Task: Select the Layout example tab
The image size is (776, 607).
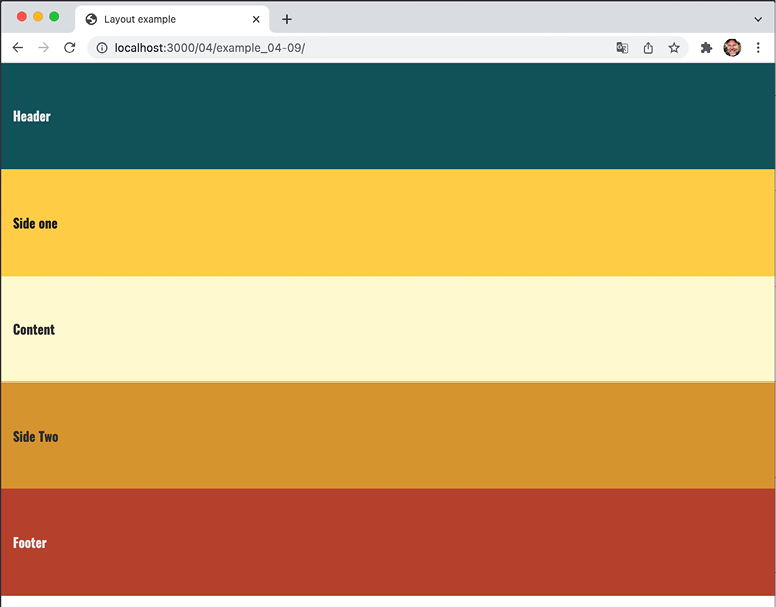Action: pos(172,19)
